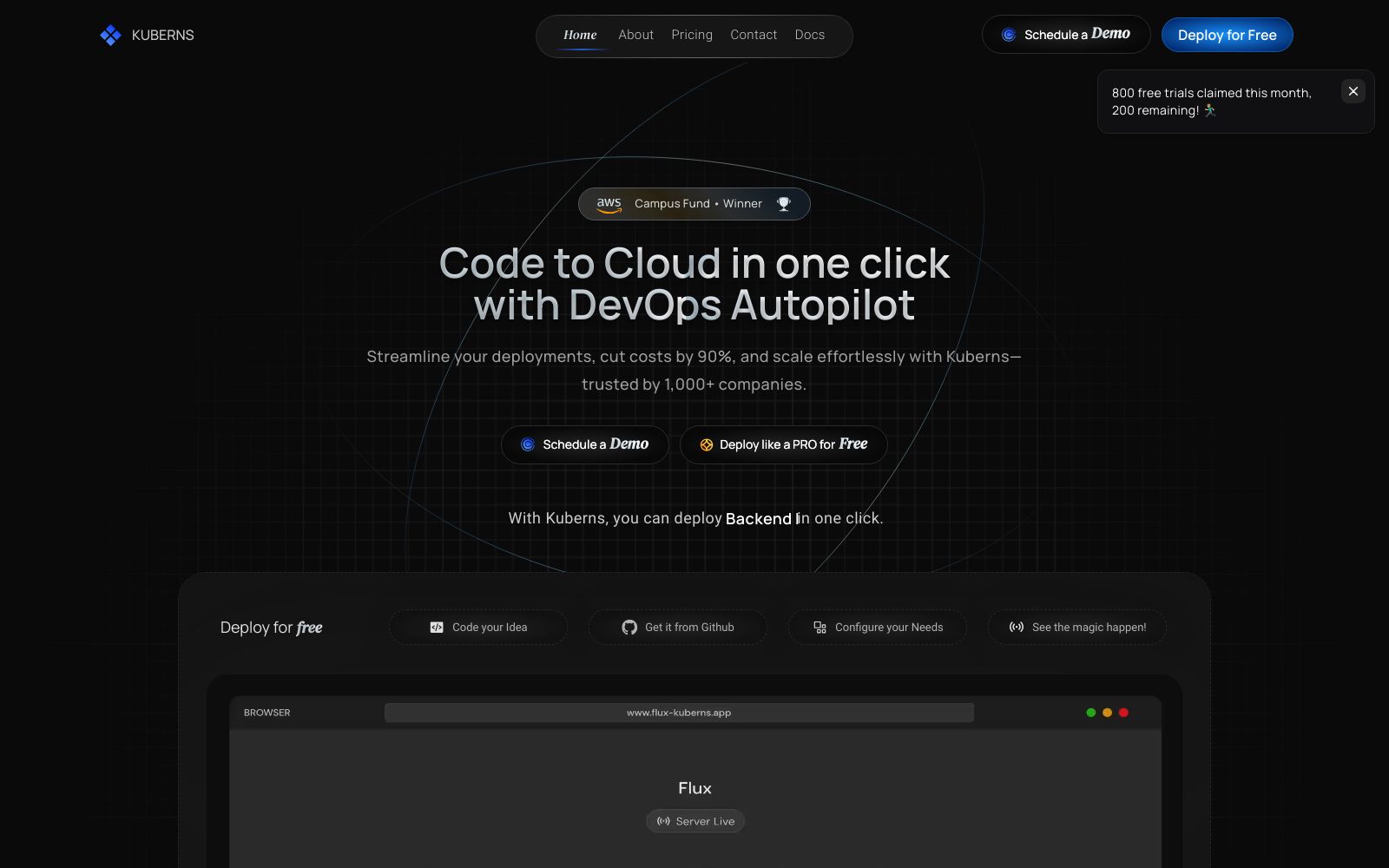The image size is (1389, 868).
Task: Click the 800 free trials claimed message
Action: [1212, 102]
